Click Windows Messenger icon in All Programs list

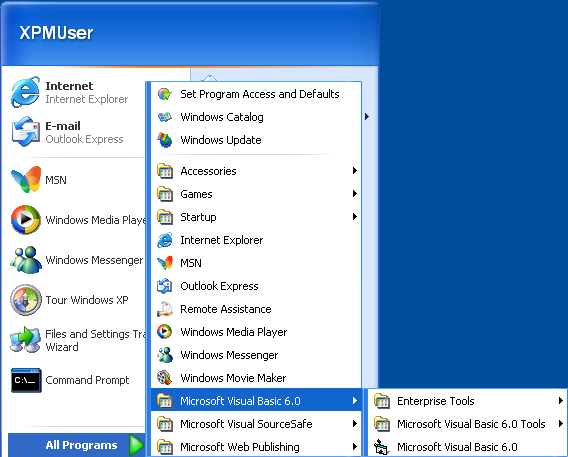(165, 355)
